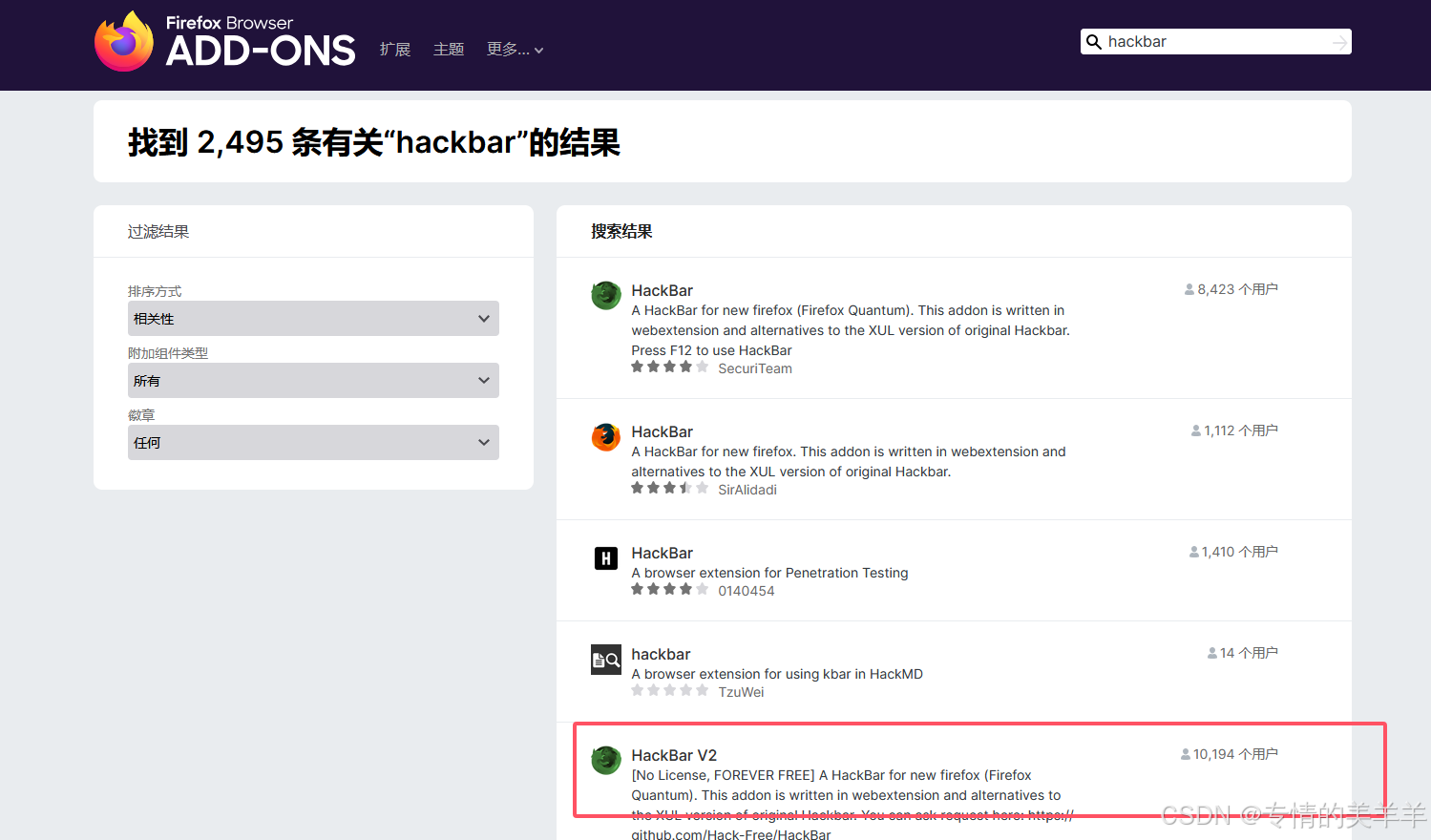Open the 扩展 menu item

394,50
